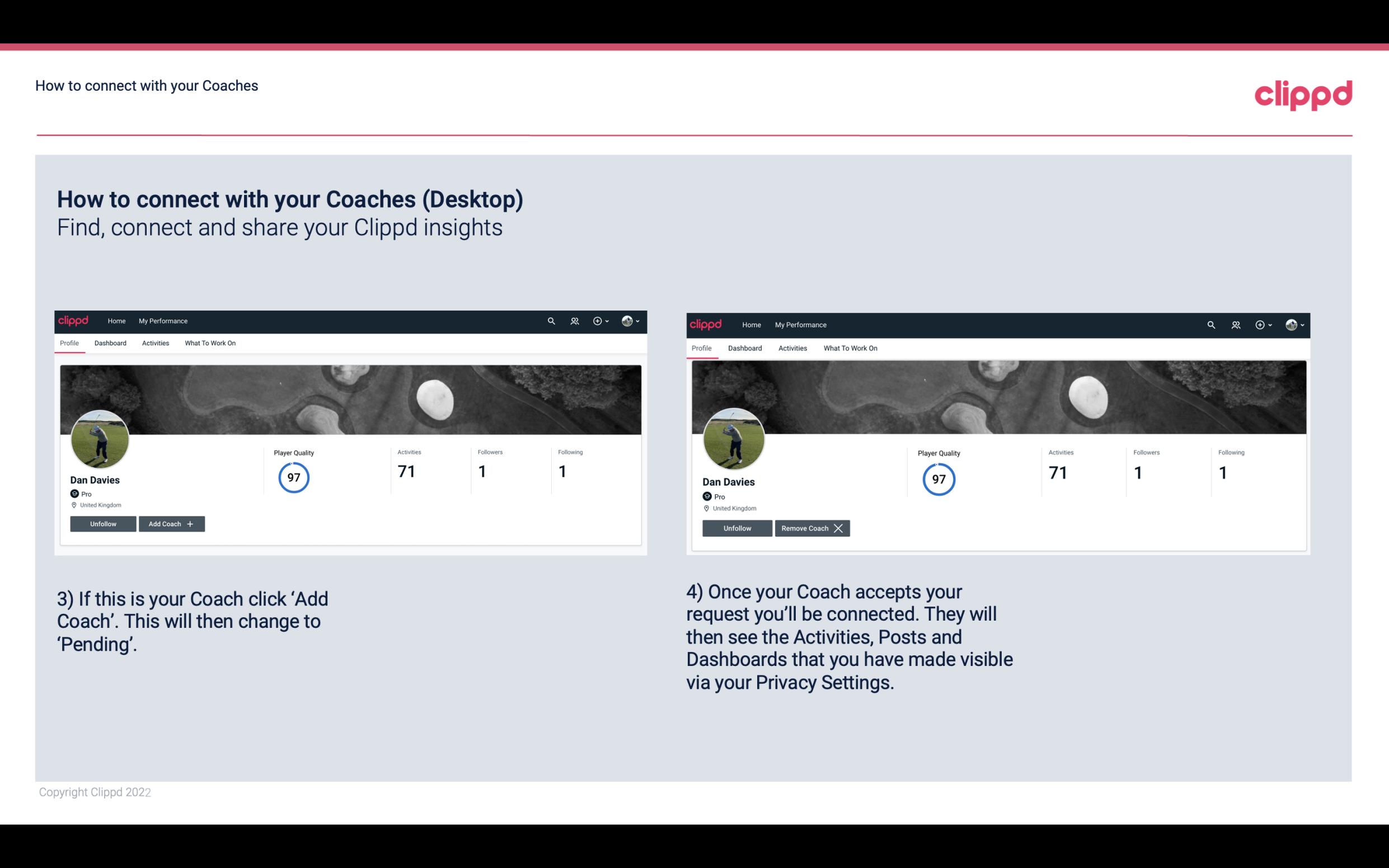Select the What To Work On tab
The height and width of the screenshot is (868, 1389).
[208, 343]
